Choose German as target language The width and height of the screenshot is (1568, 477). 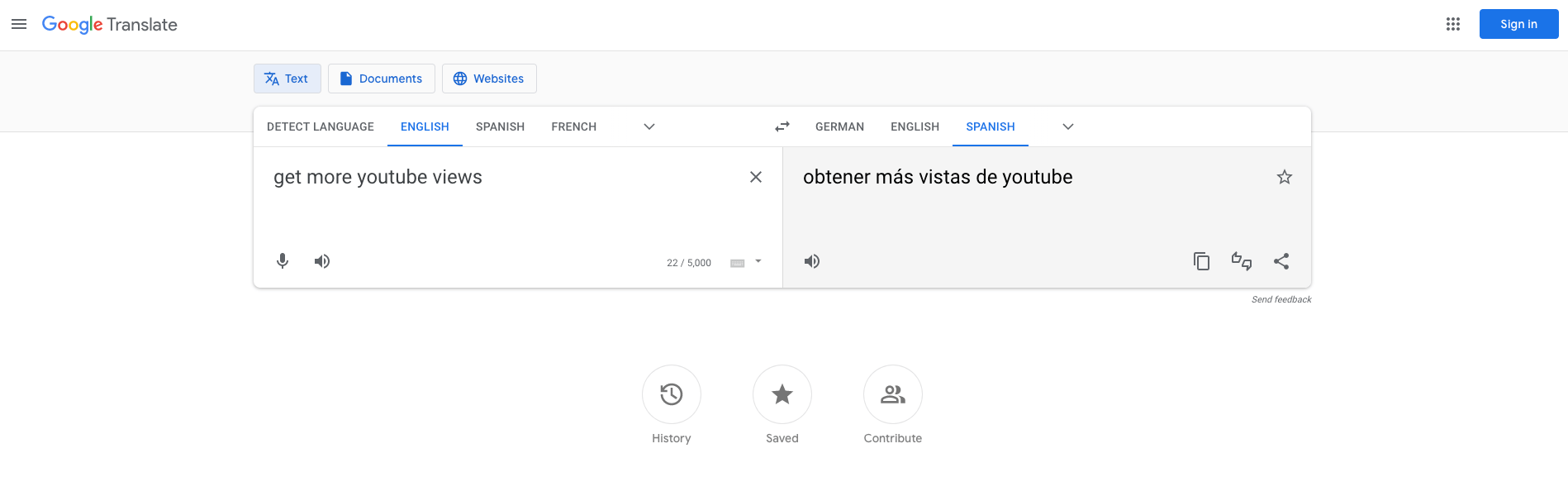tap(839, 126)
